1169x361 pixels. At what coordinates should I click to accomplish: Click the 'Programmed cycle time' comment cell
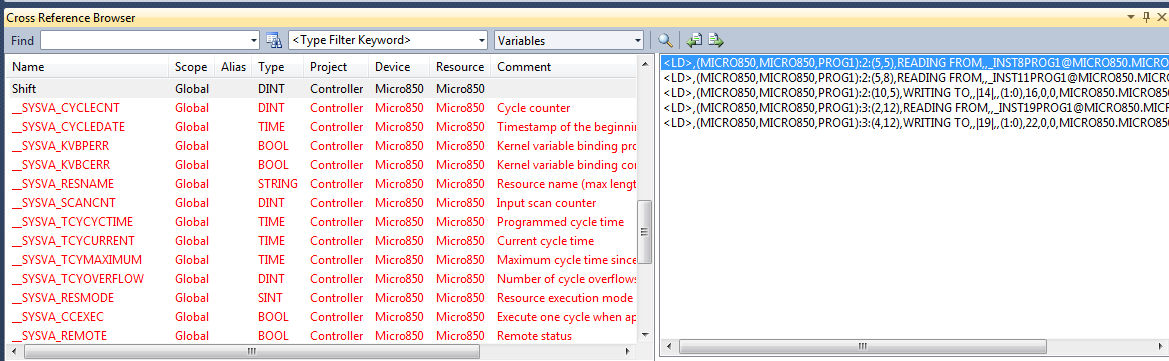(561, 222)
